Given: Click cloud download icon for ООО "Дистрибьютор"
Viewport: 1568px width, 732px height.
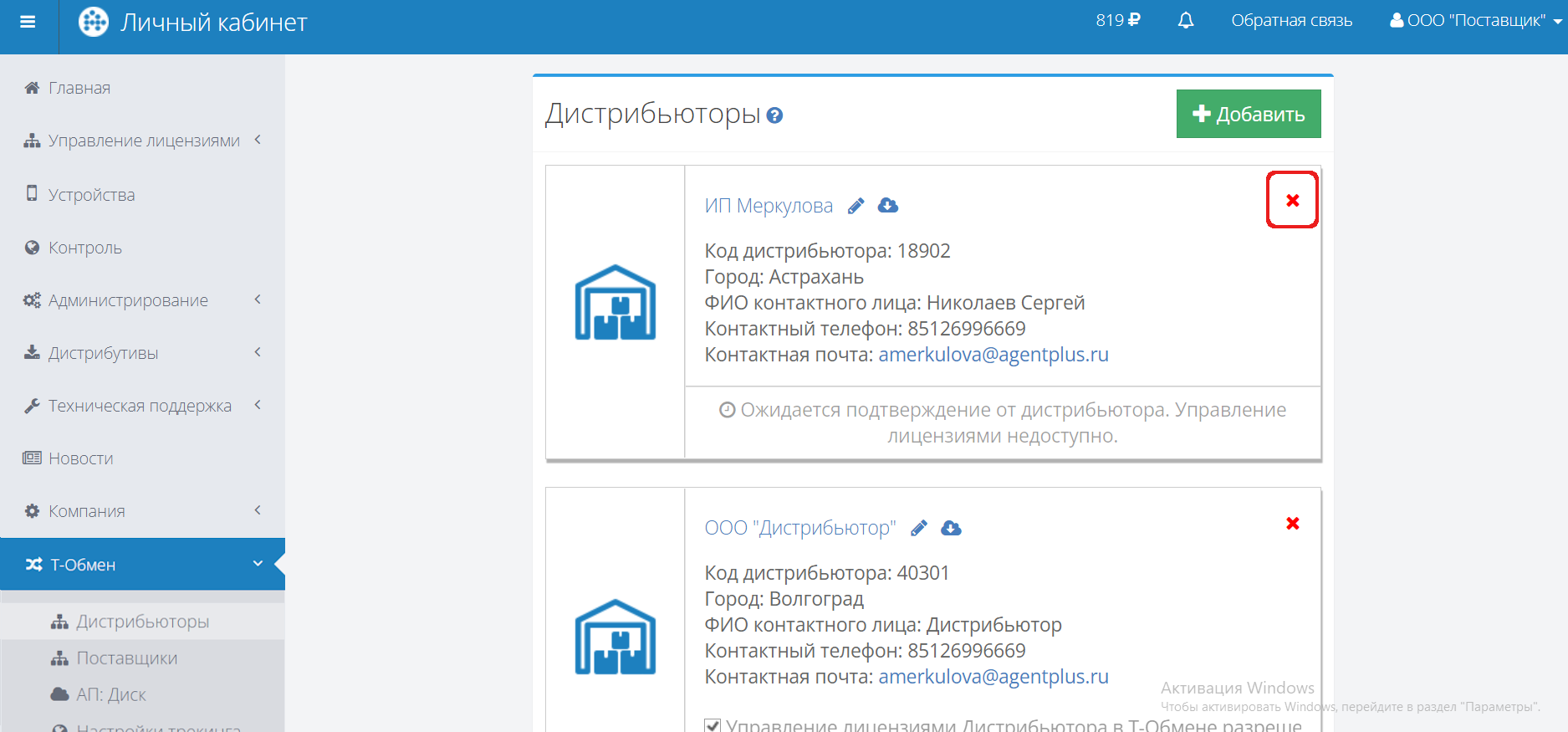Looking at the screenshot, I should coord(951,528).
